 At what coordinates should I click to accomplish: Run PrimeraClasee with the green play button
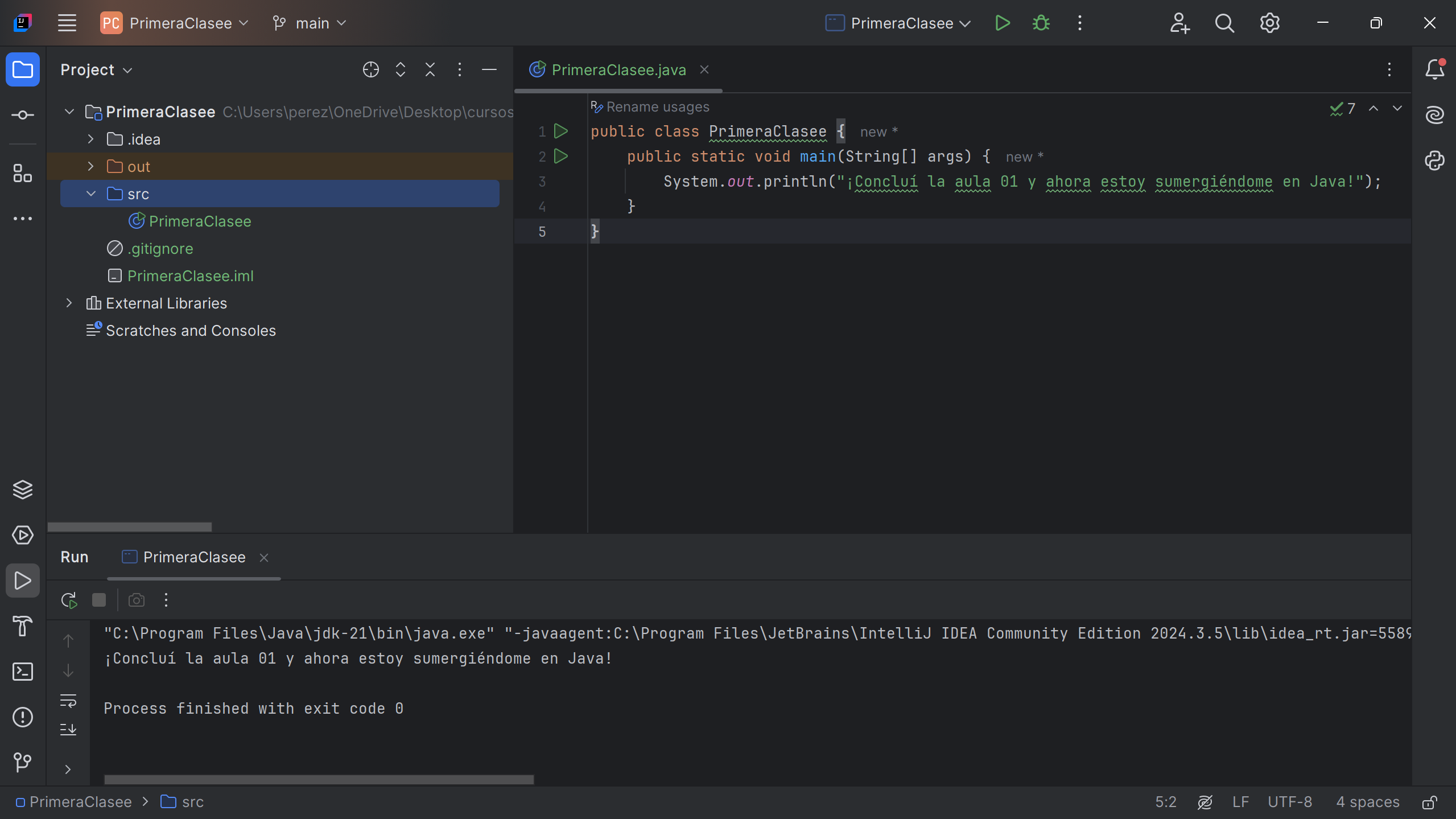pos(1003,23)
